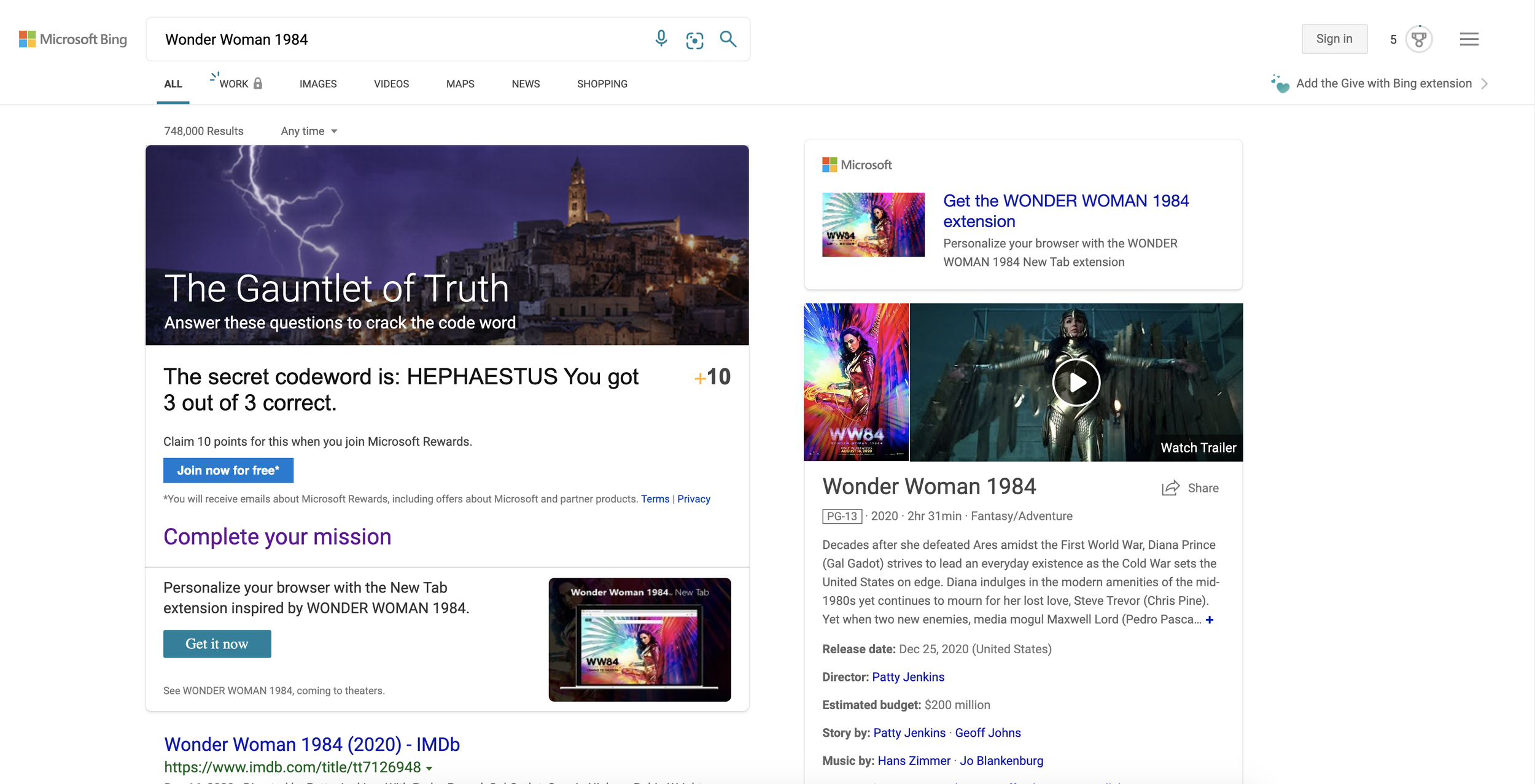1535x784 pixels.
Task: Open the Rewards trophy icon
Action: [x=1418, y=39]
